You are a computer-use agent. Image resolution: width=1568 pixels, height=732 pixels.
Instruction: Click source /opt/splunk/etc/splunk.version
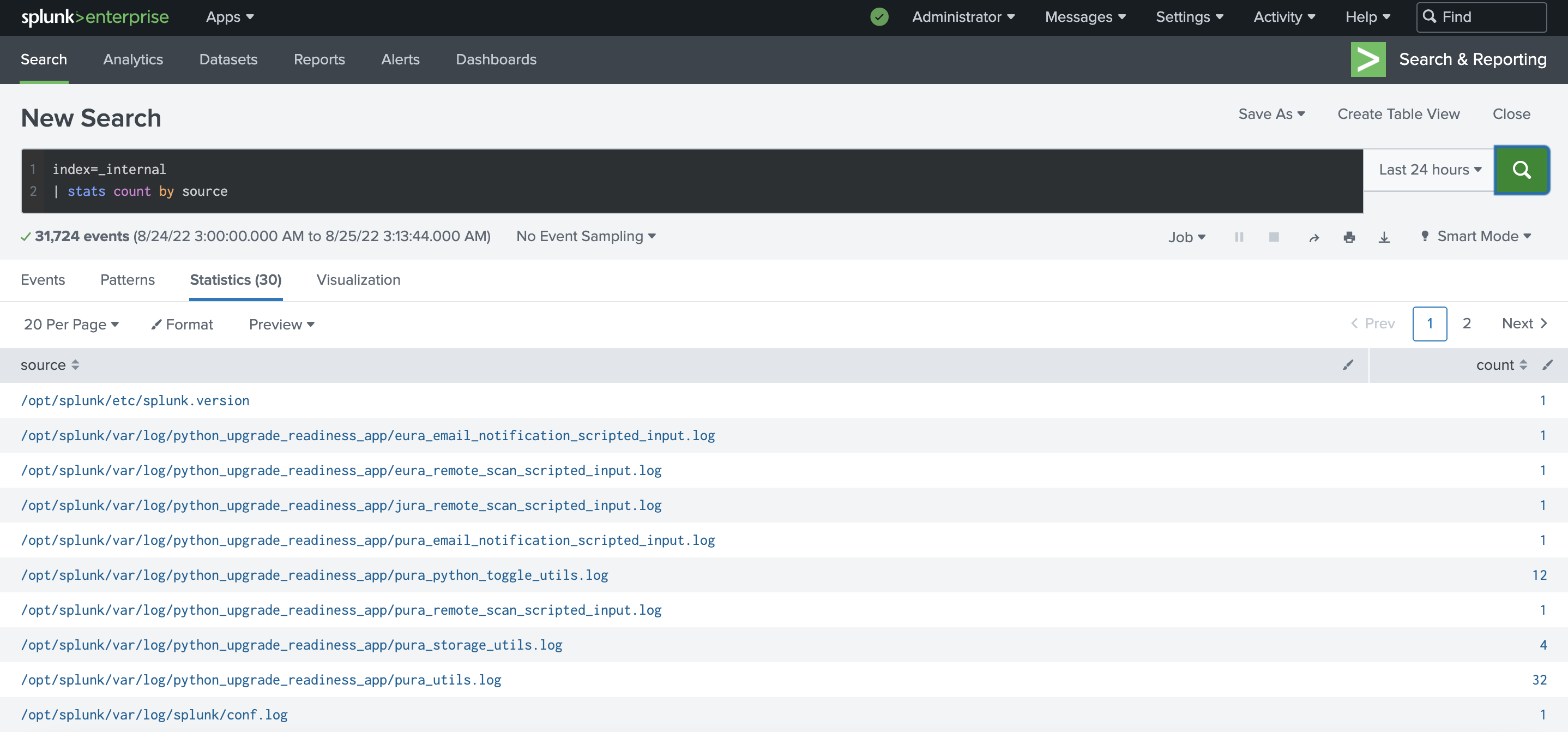pyautogui.click(x=135, y=401)
